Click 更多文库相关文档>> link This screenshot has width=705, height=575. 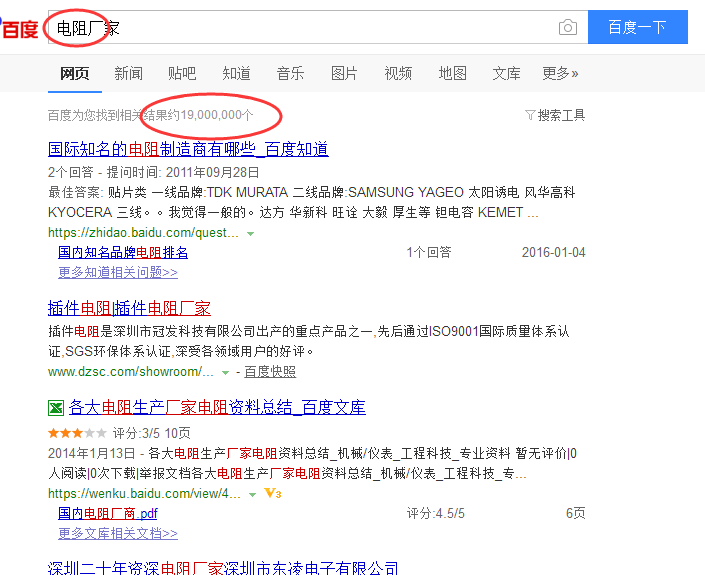118,533
